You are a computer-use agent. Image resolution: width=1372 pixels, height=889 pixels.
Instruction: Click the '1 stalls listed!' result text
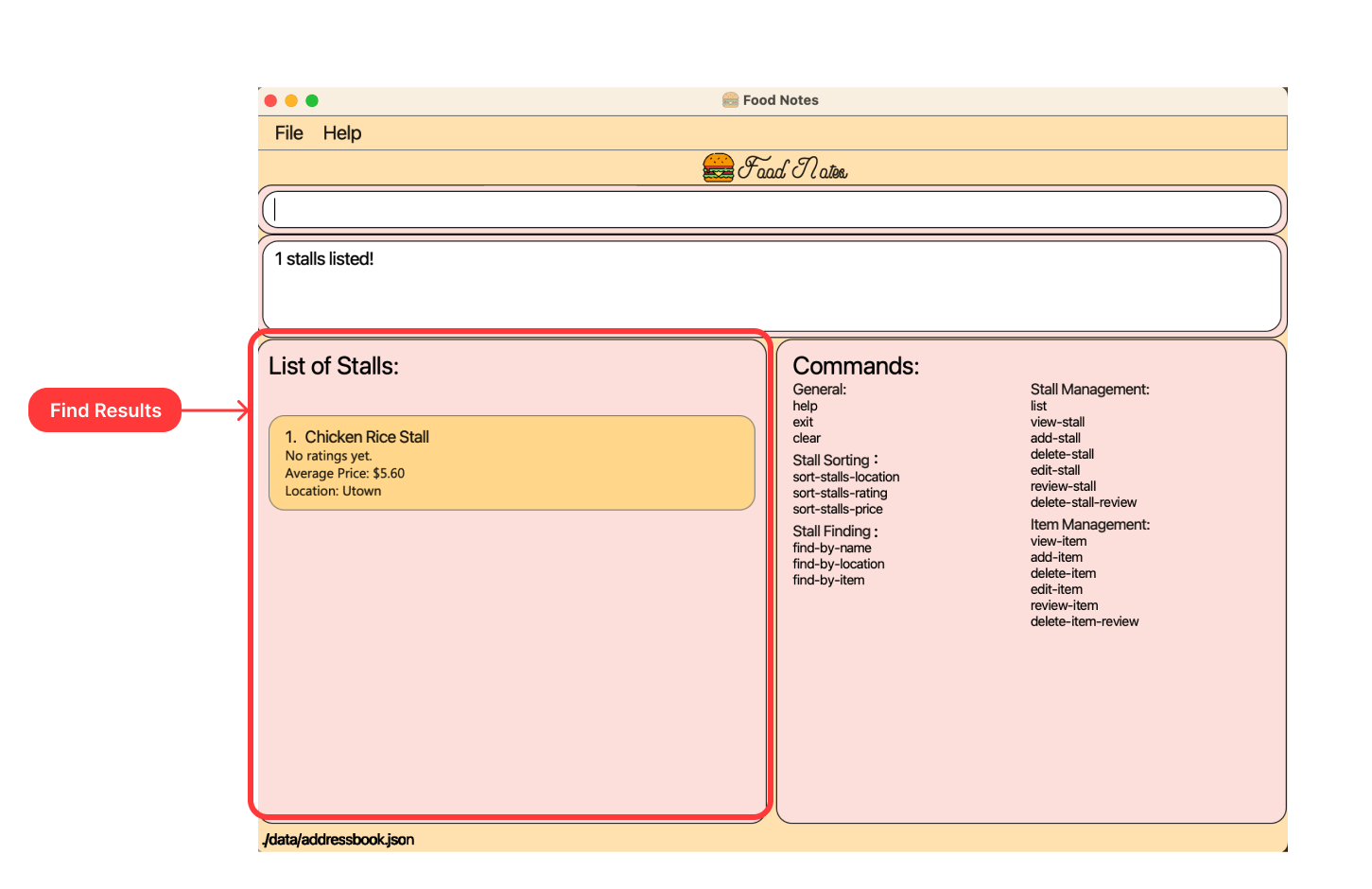(x=324, y=259)
